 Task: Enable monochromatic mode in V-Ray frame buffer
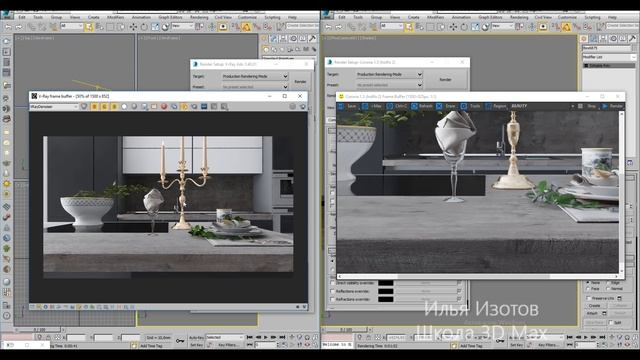coord(134,107)
